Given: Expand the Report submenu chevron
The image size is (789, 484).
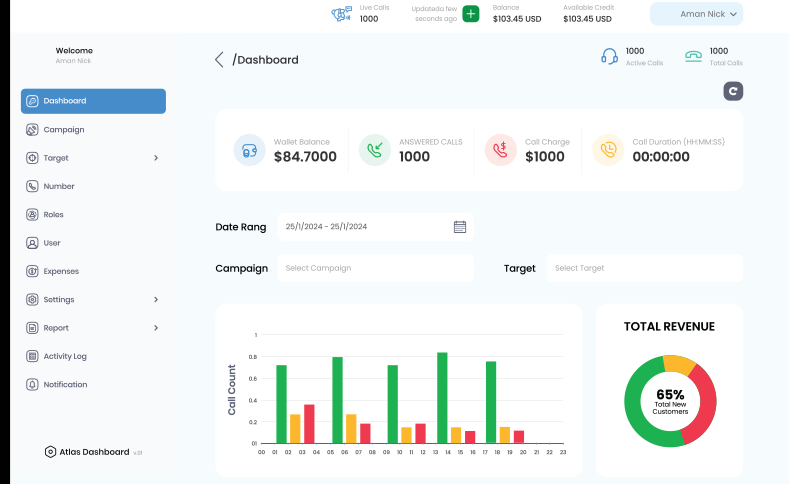Looking at the screenshot, I should click(x=156, y=328).
